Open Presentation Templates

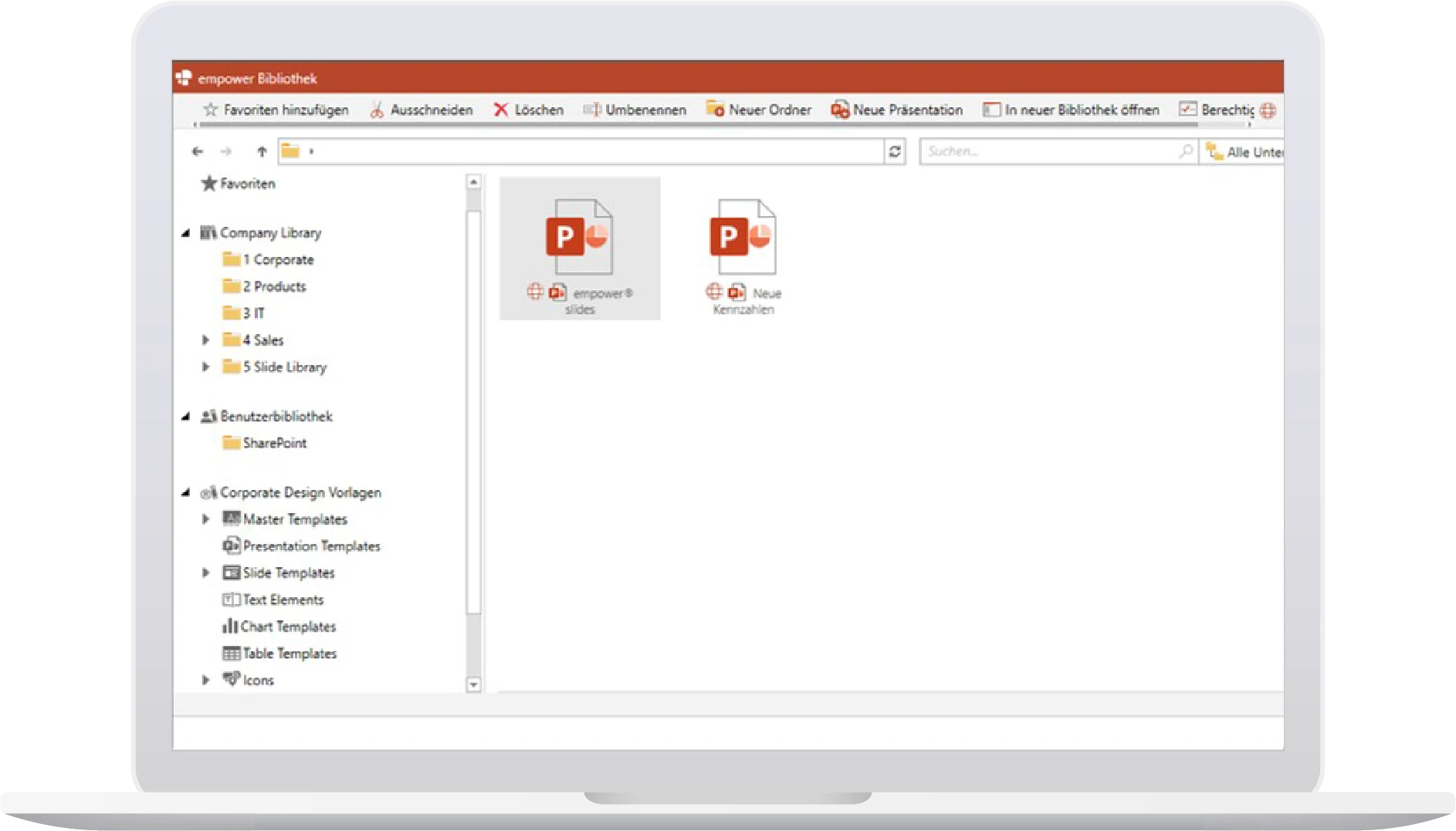[x=301, y=546]
